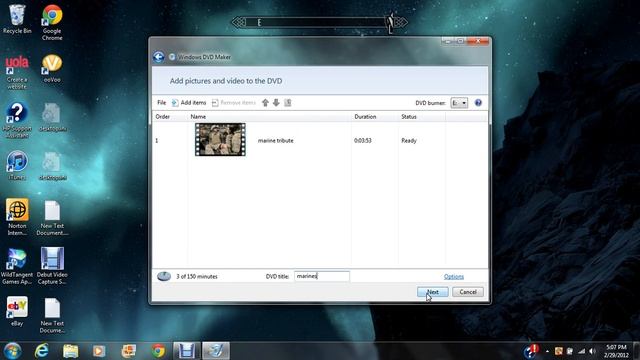
Task: Move item up with the up arrow
Action: tap(265, 103)
